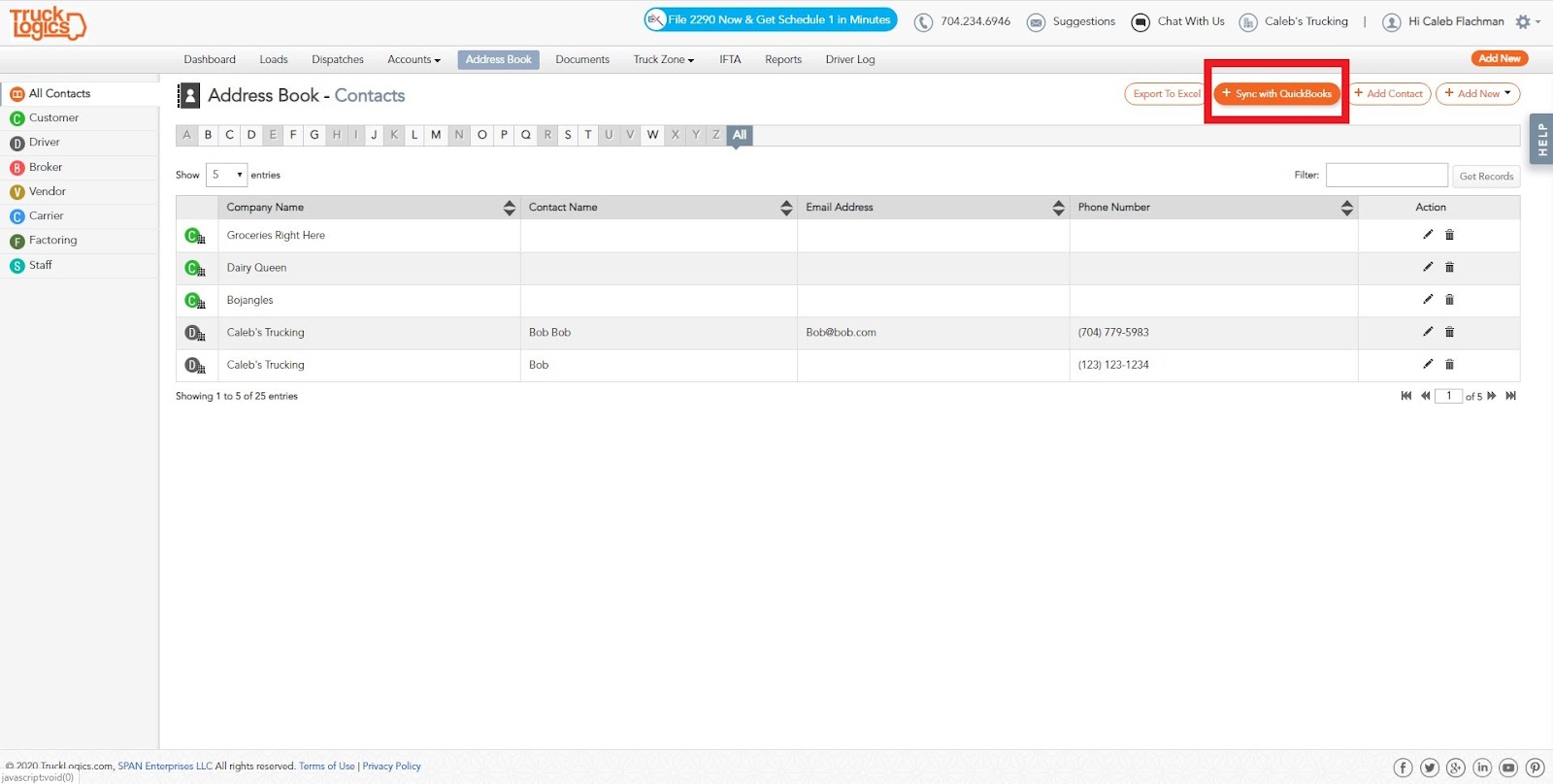Click Sync with QuickBooks button
The height and width of the screenshot is (784, 1553).
tap(1276, 94)
